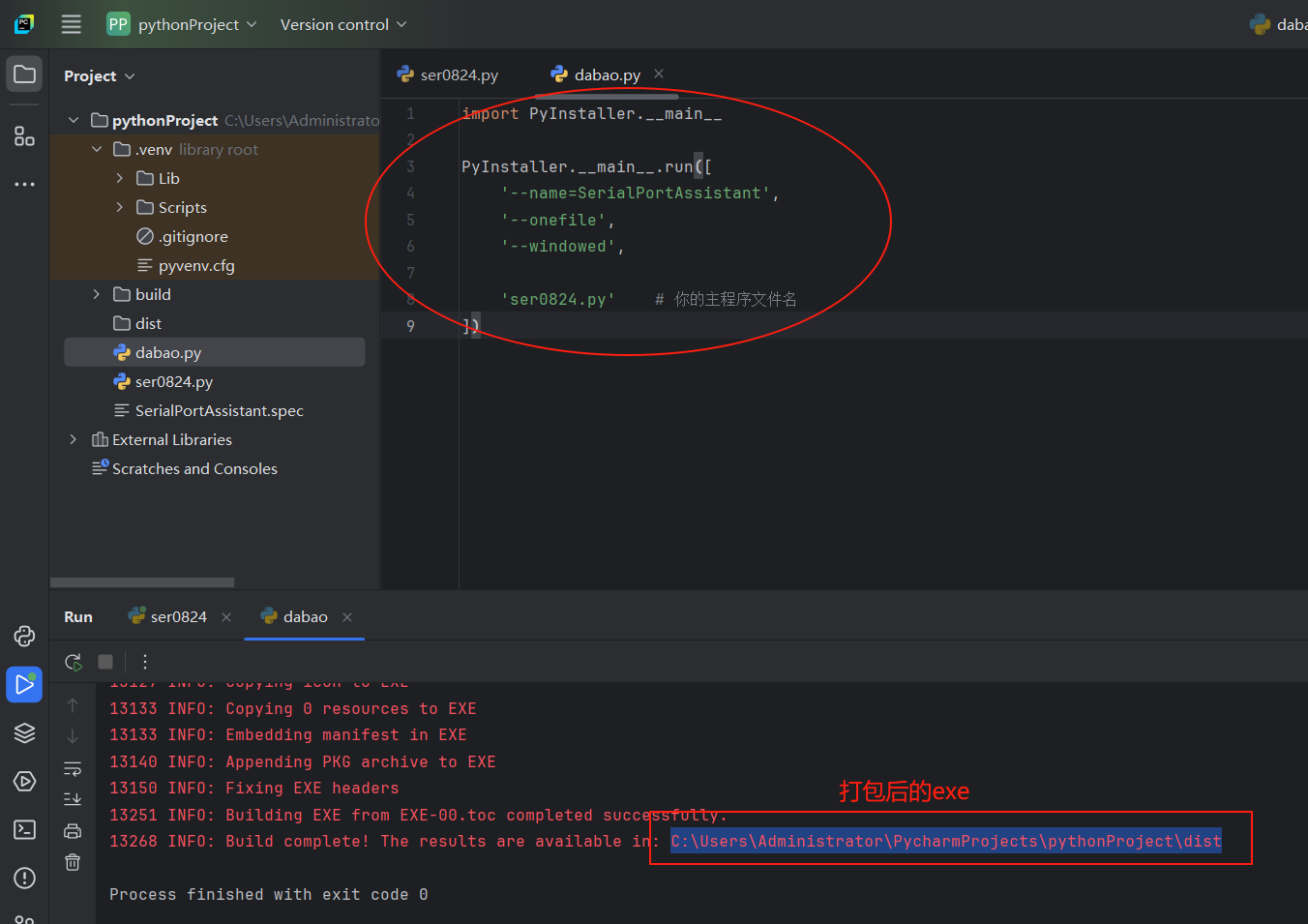Show more tool windows ellipsis
1308x924 pixels.
click(24, 184)
